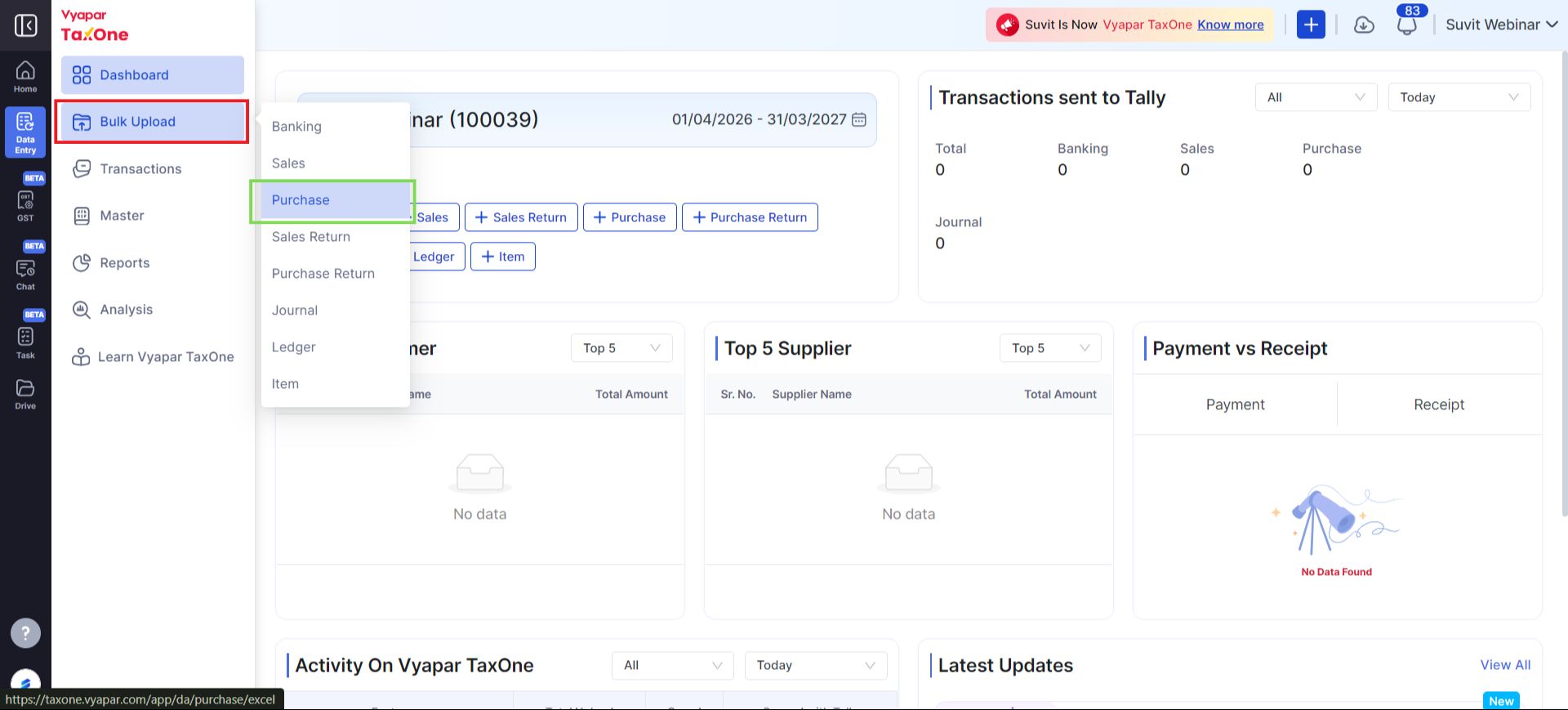Open the All dropdown in Activity On Vyapar TaxOne

point(672,665)
